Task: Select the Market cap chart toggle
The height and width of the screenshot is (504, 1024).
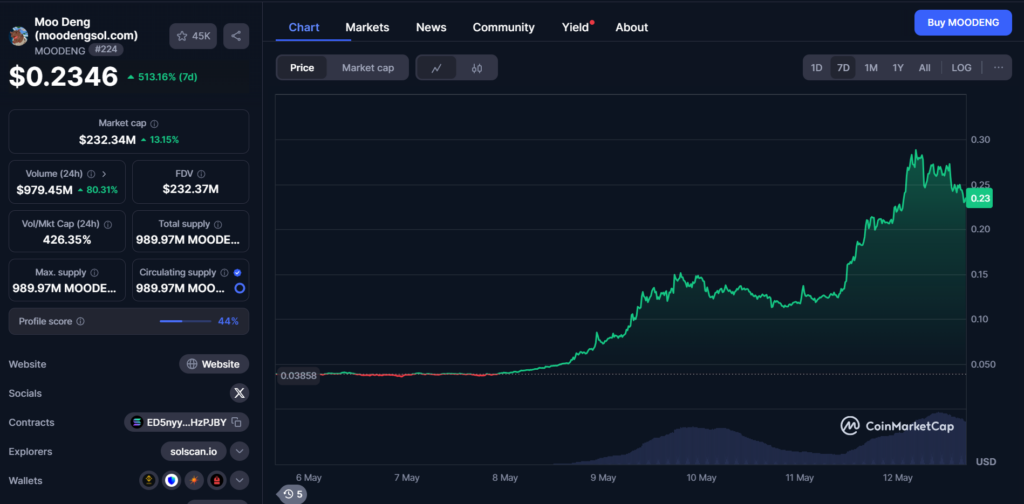Action: (x=368, y=68)
